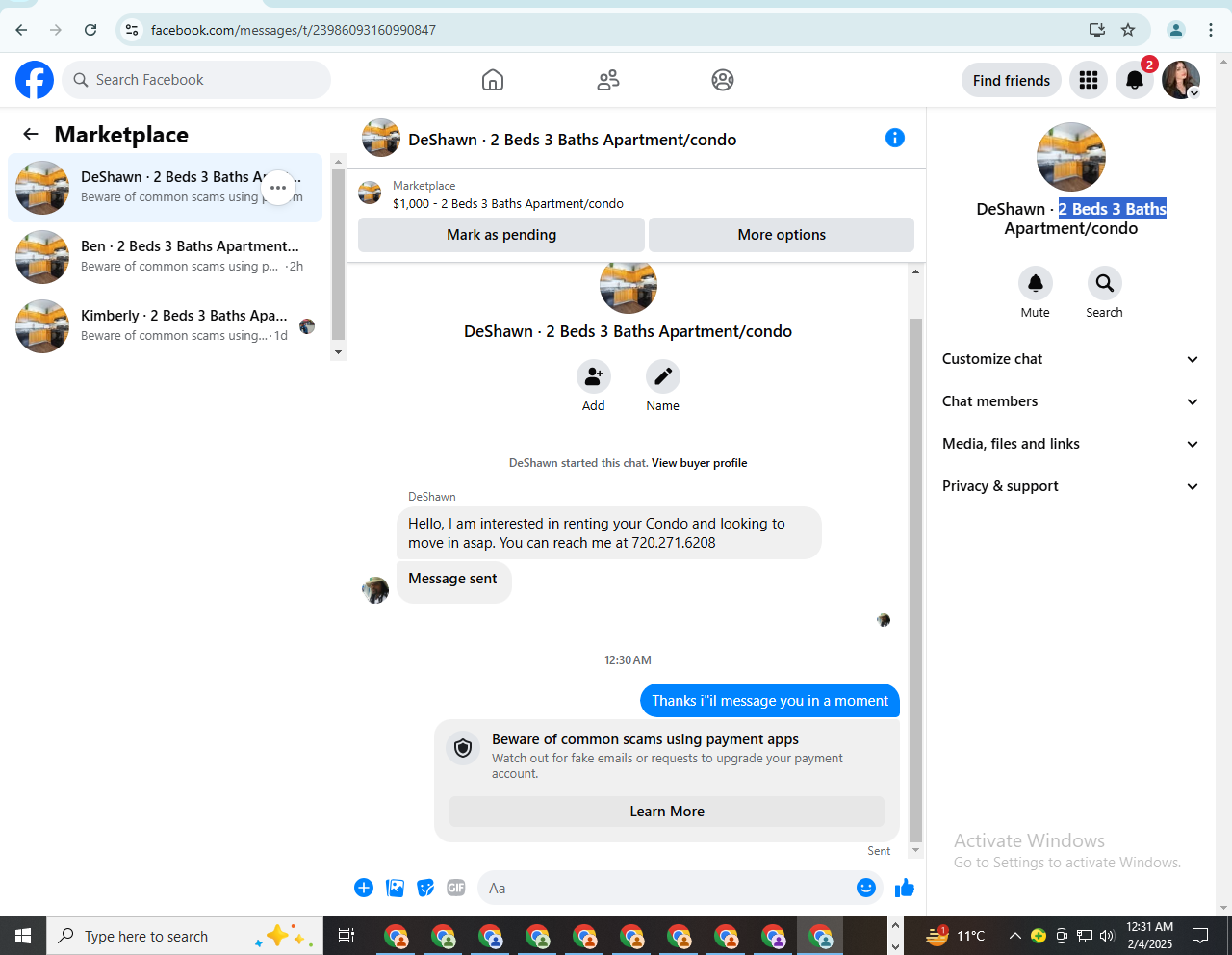Open the account profile picture menu
Screen dimensions: 1232x955
[1181, 80]
